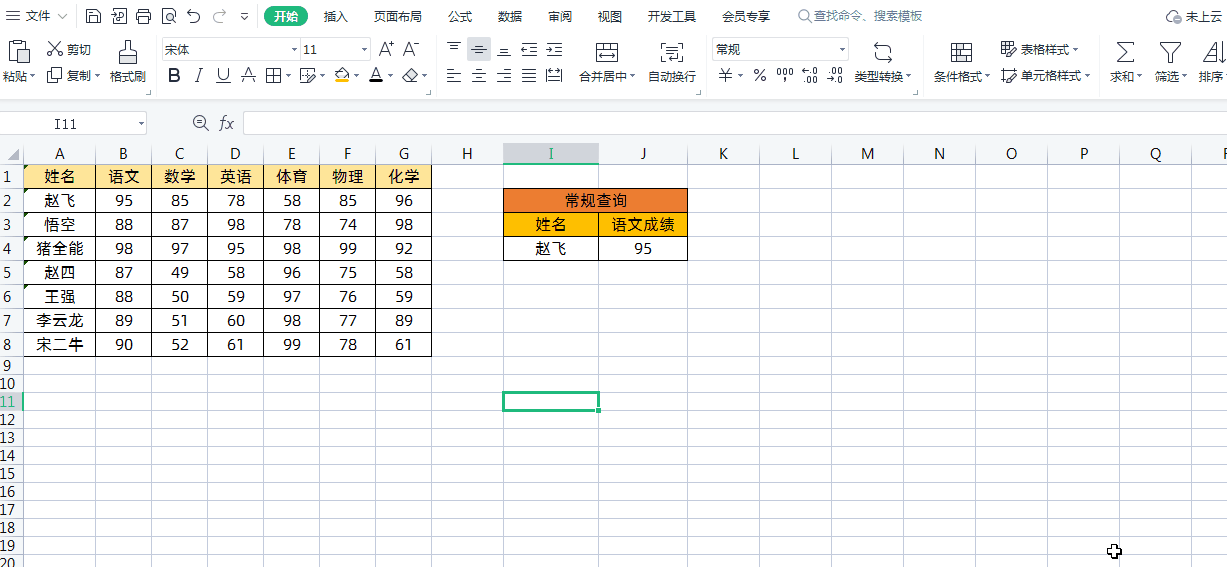Image resolution: width=1227 pixels, height=567 pixels.
Task: Open the font size dropdown 11
Action: (x=363, y=50)
